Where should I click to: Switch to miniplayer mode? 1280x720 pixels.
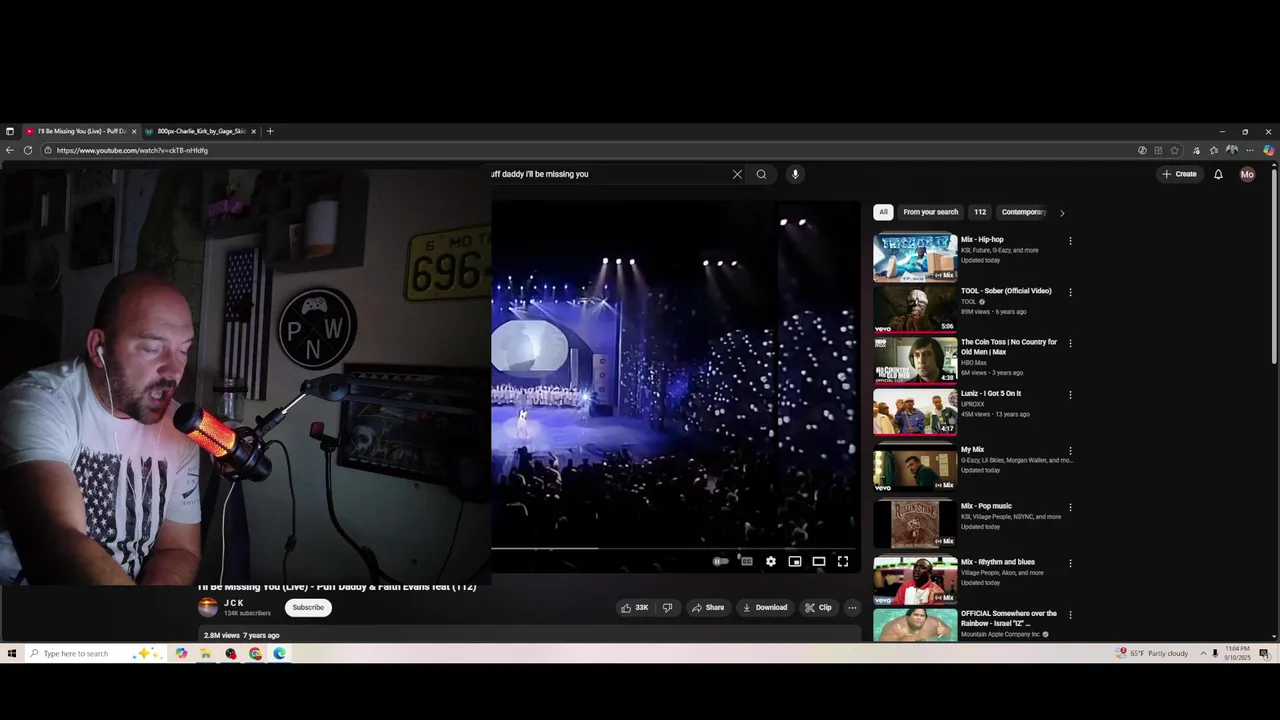click(x=794, y=561)
